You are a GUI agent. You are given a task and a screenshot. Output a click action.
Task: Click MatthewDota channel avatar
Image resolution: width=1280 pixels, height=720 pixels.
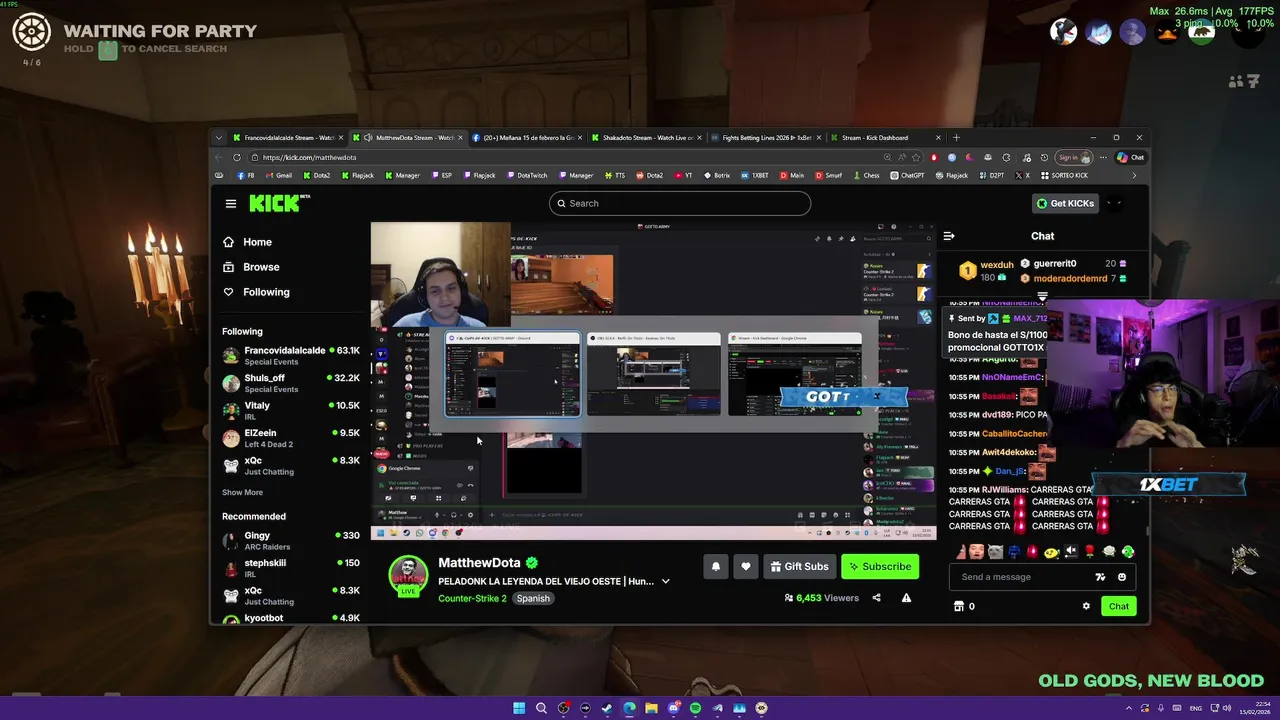coord(408,576)
